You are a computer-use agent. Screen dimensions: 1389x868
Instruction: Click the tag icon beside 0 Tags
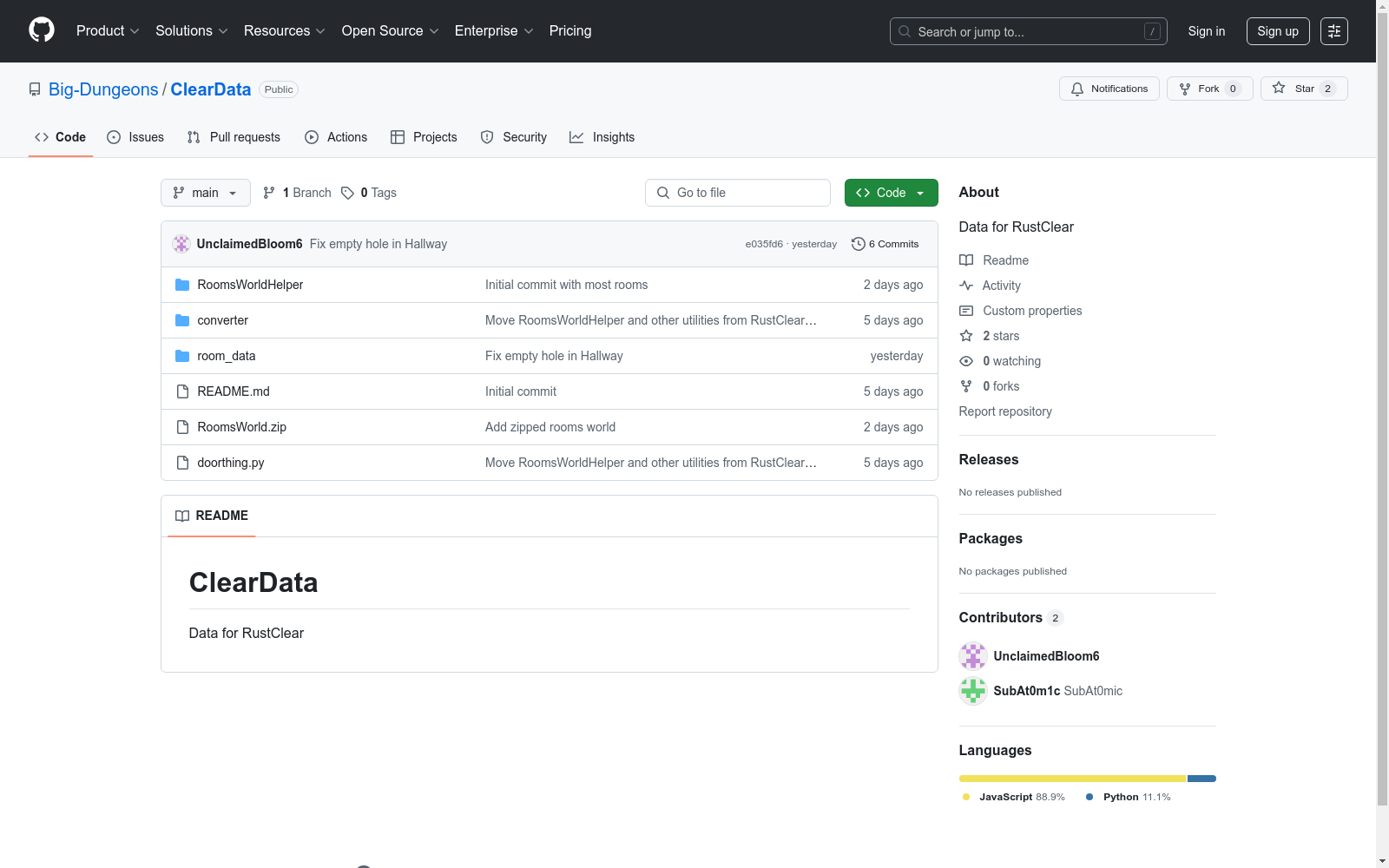[347, 193]
